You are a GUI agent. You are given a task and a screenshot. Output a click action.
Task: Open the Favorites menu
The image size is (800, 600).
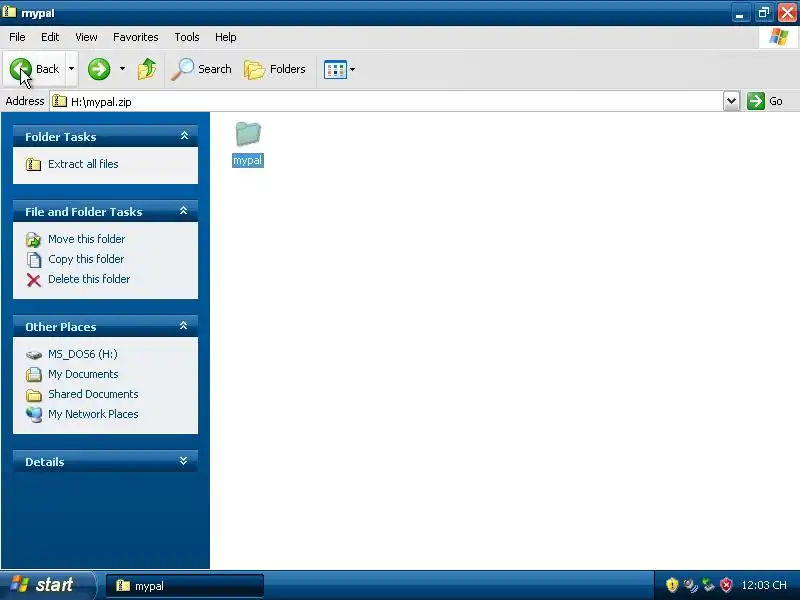136,37
